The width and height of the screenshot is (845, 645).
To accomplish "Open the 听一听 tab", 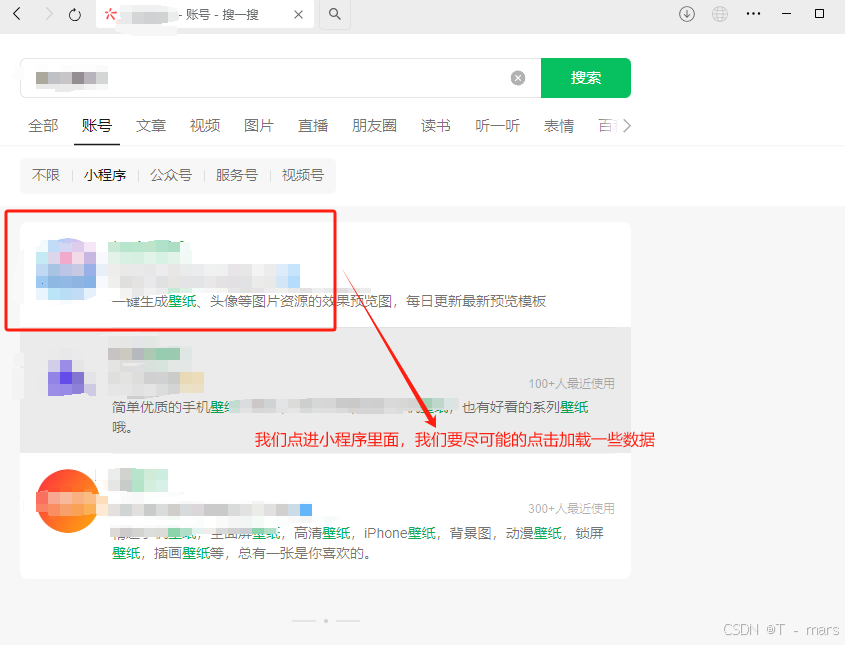I will (497, 126).
